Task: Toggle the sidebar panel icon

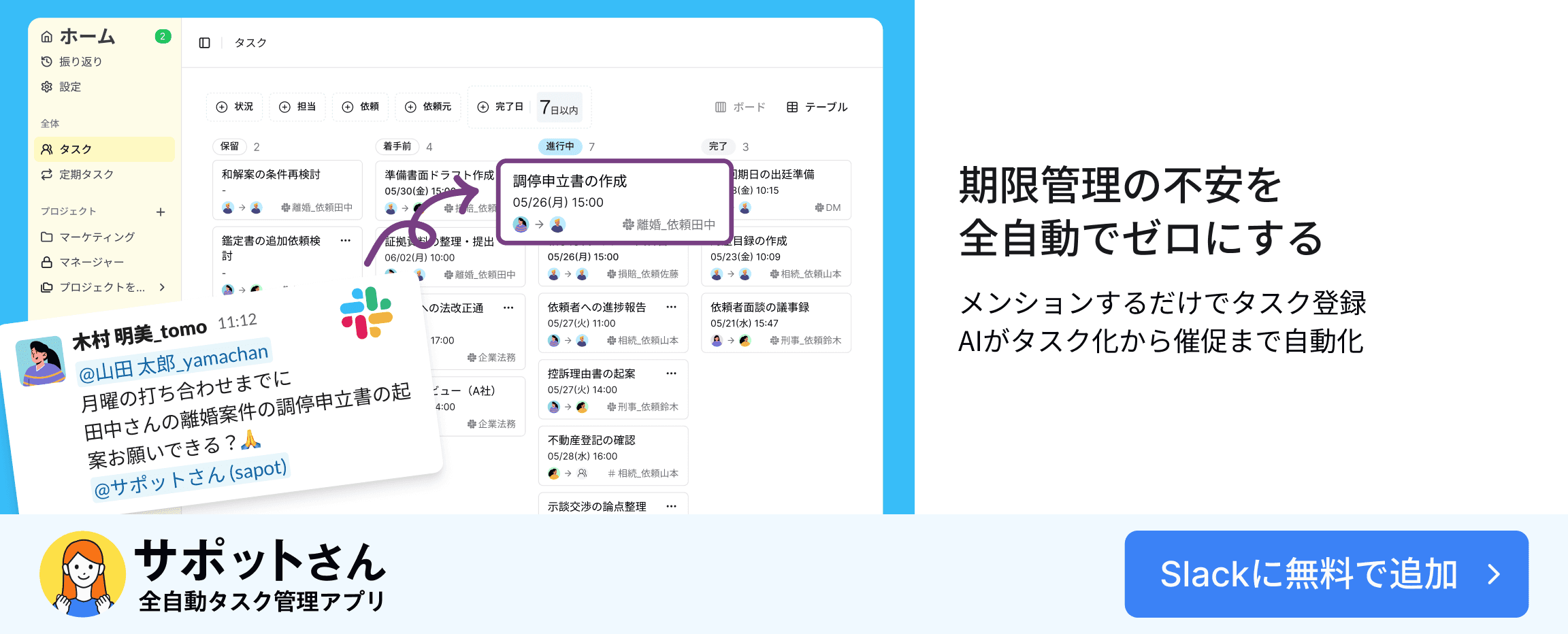Action: click(204, 43)
